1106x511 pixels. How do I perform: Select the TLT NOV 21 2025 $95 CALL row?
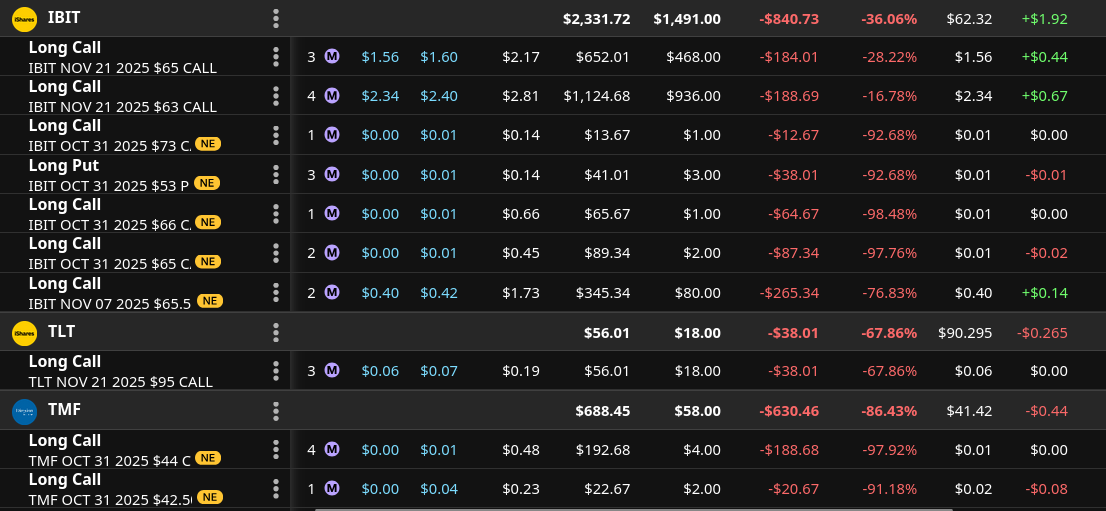553,371
